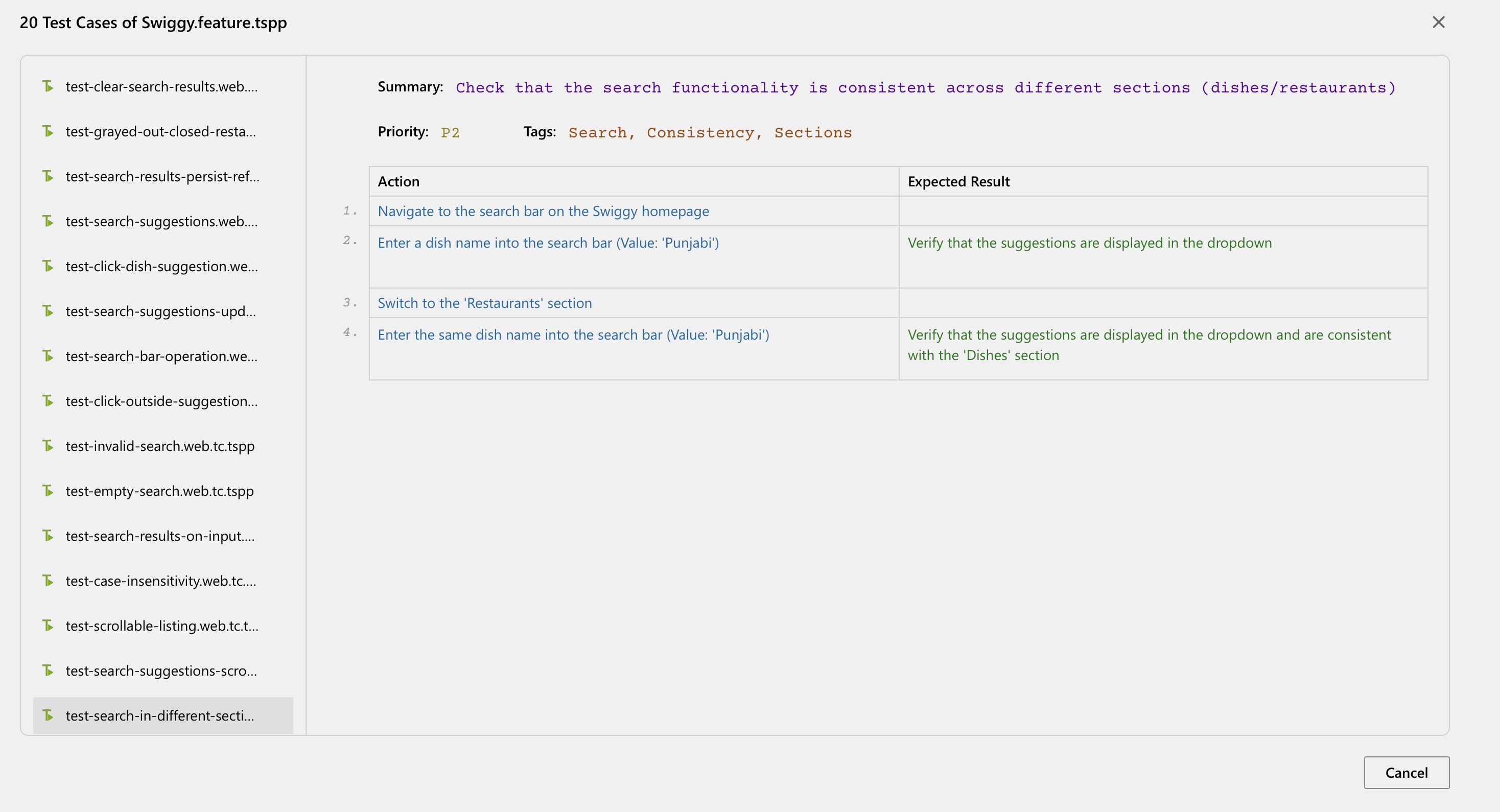The height and width of the screenshot is (812, 1500).
Task: Close the Test Cases dialog
Action: tap(1438, 22)
